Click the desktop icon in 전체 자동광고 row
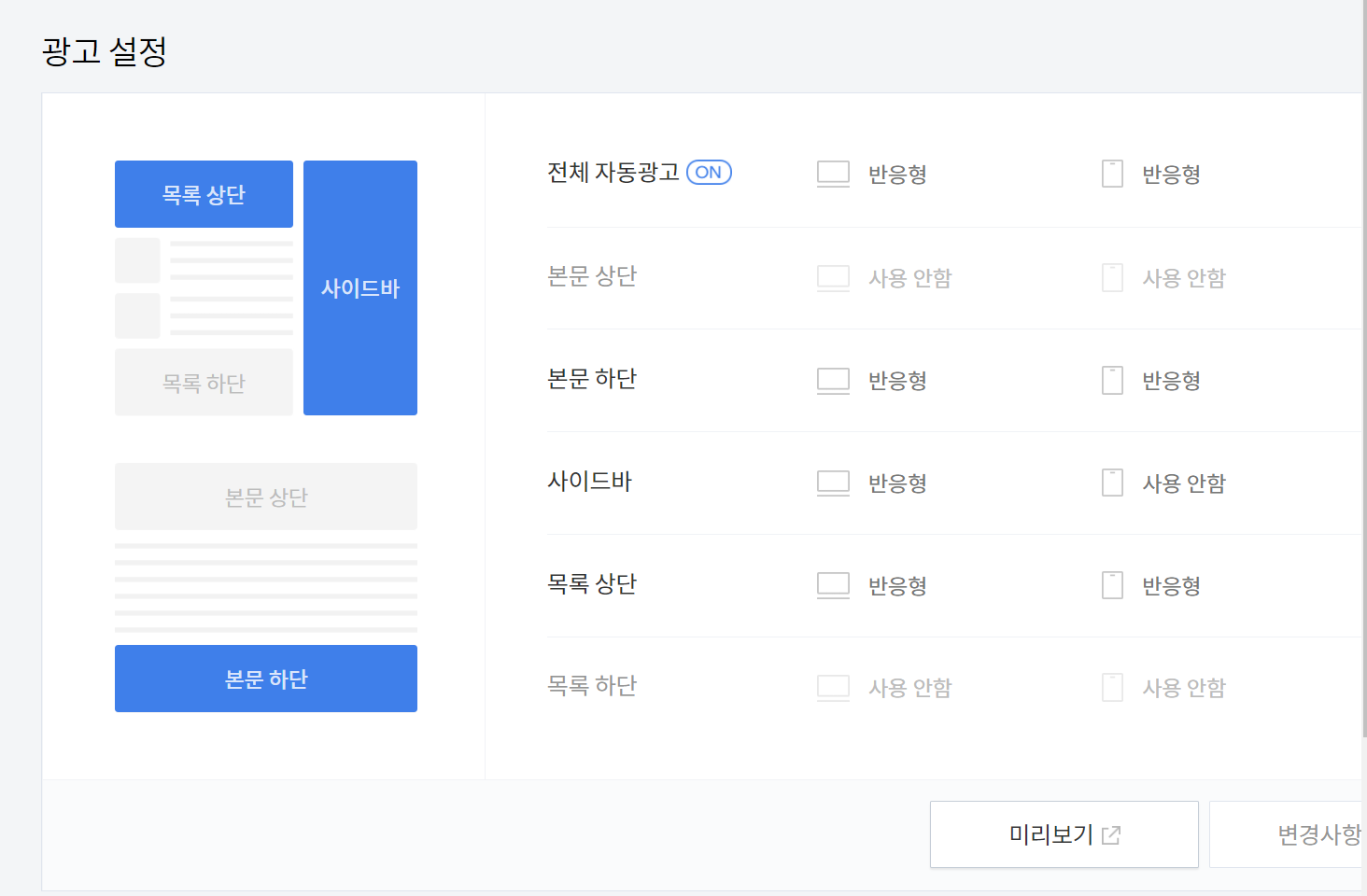1367x896 pixels. coord(833,174)
